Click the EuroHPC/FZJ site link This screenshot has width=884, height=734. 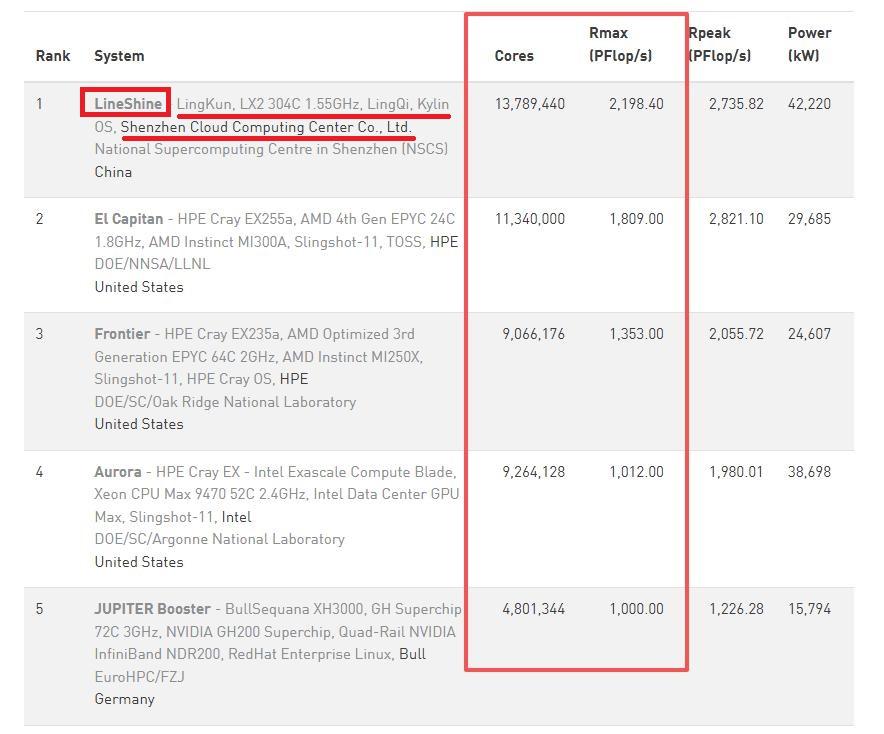click(139, 676)
